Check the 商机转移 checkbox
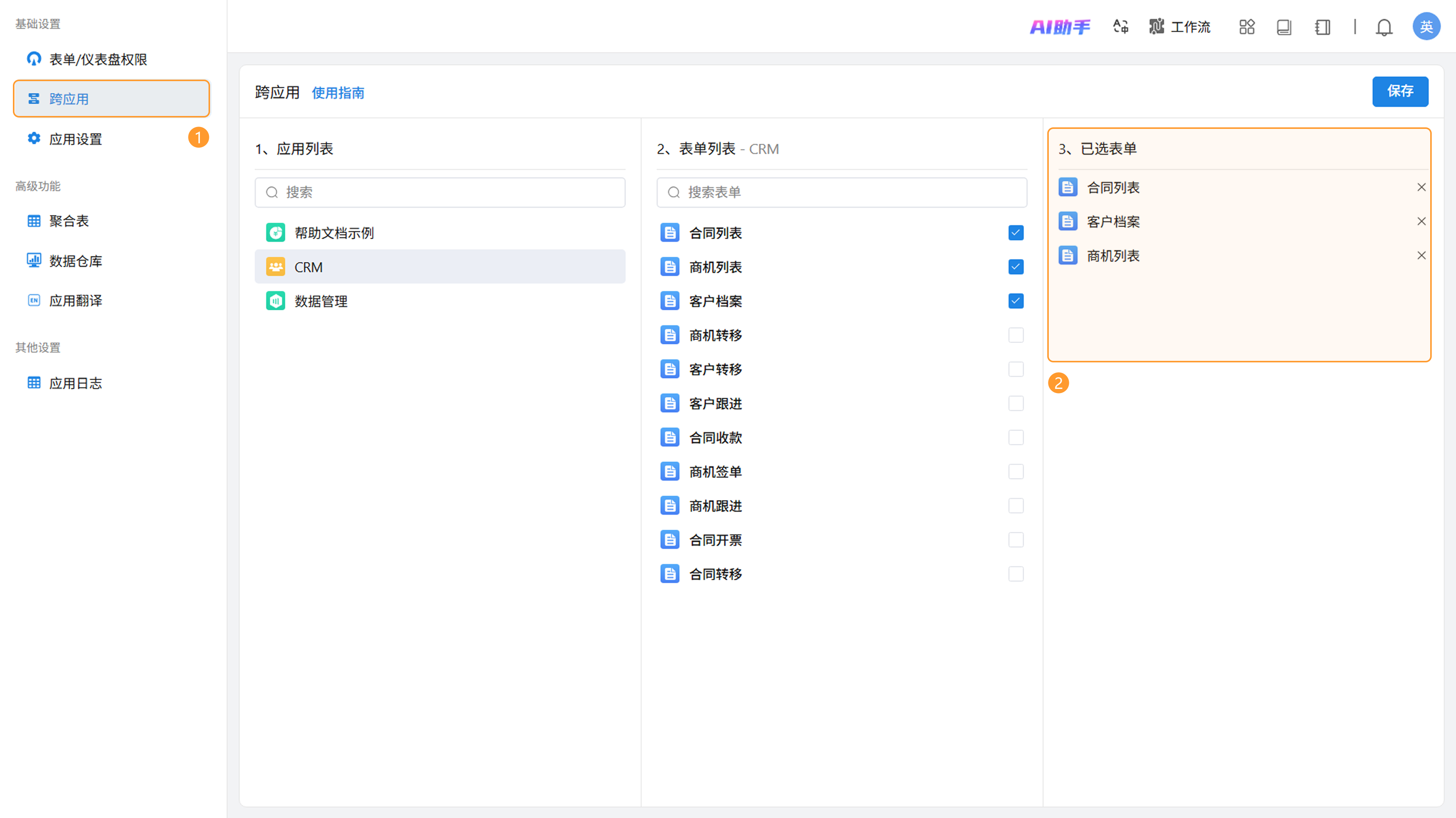 [x=1016, y=335]
